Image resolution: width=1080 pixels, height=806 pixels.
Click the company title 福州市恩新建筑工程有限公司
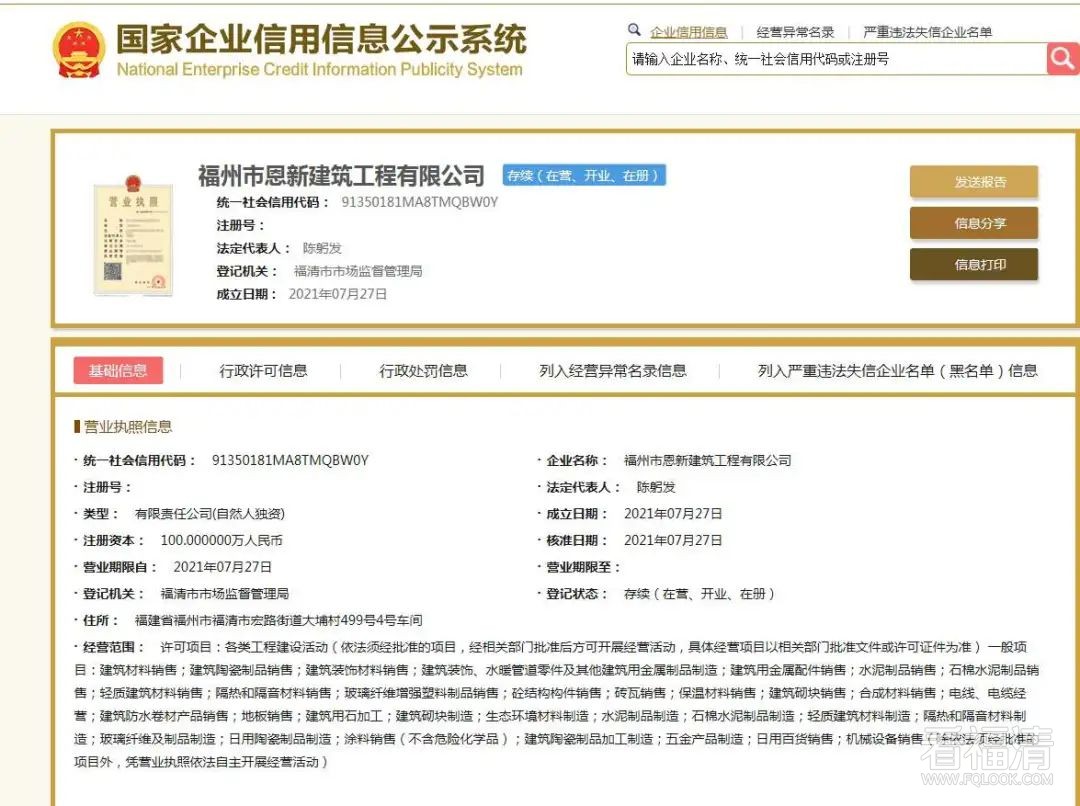pyautogui.click(x=341, y=176)
